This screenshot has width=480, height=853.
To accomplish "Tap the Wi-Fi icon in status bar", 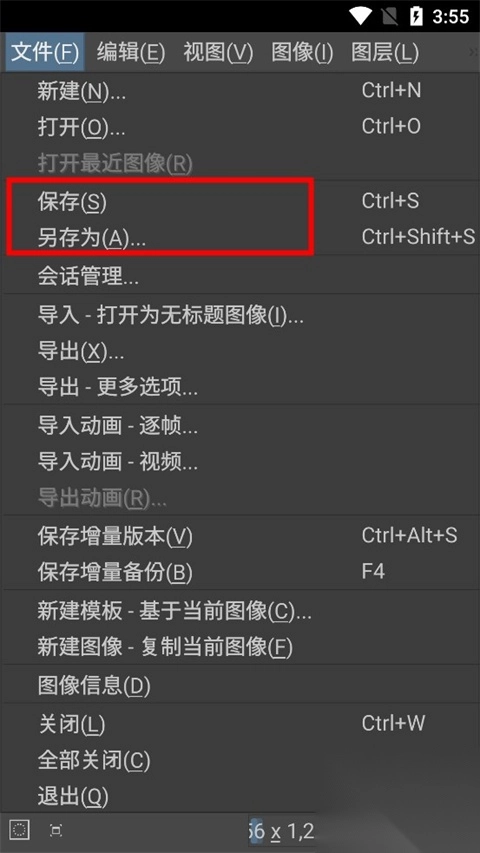I will [x=361, y=16].
